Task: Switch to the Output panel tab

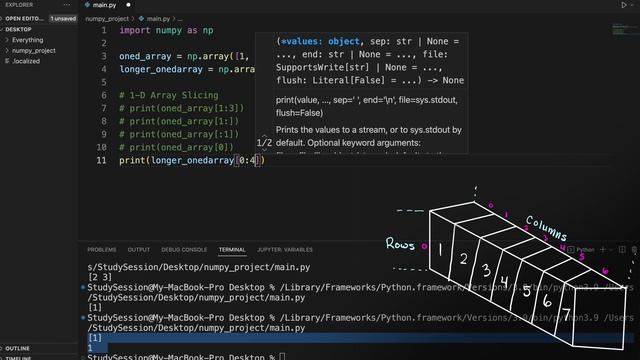Action: (x=139, y=249)
